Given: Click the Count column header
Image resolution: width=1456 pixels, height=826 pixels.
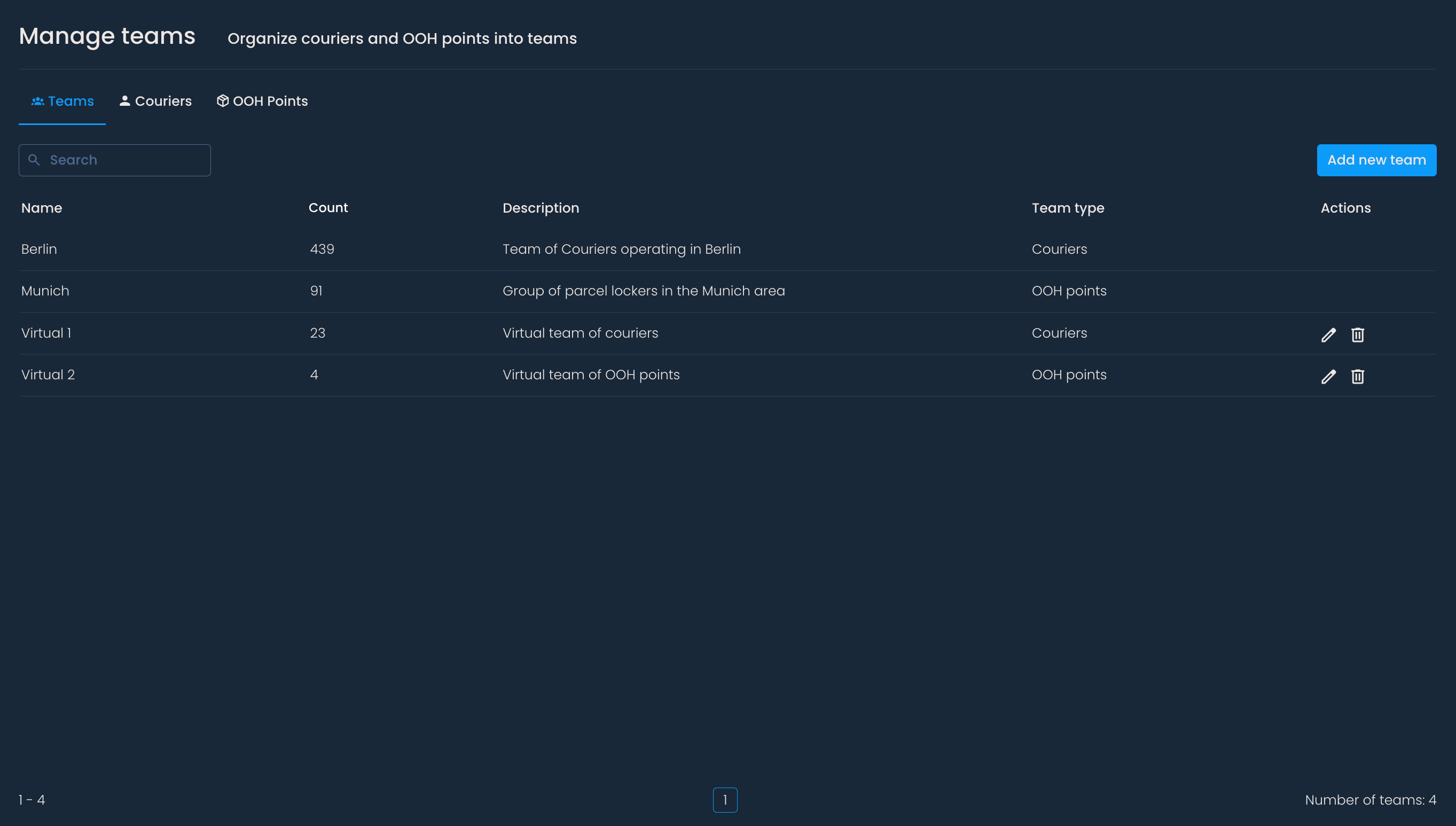Looking at the screenshot, I should (328, 208).
